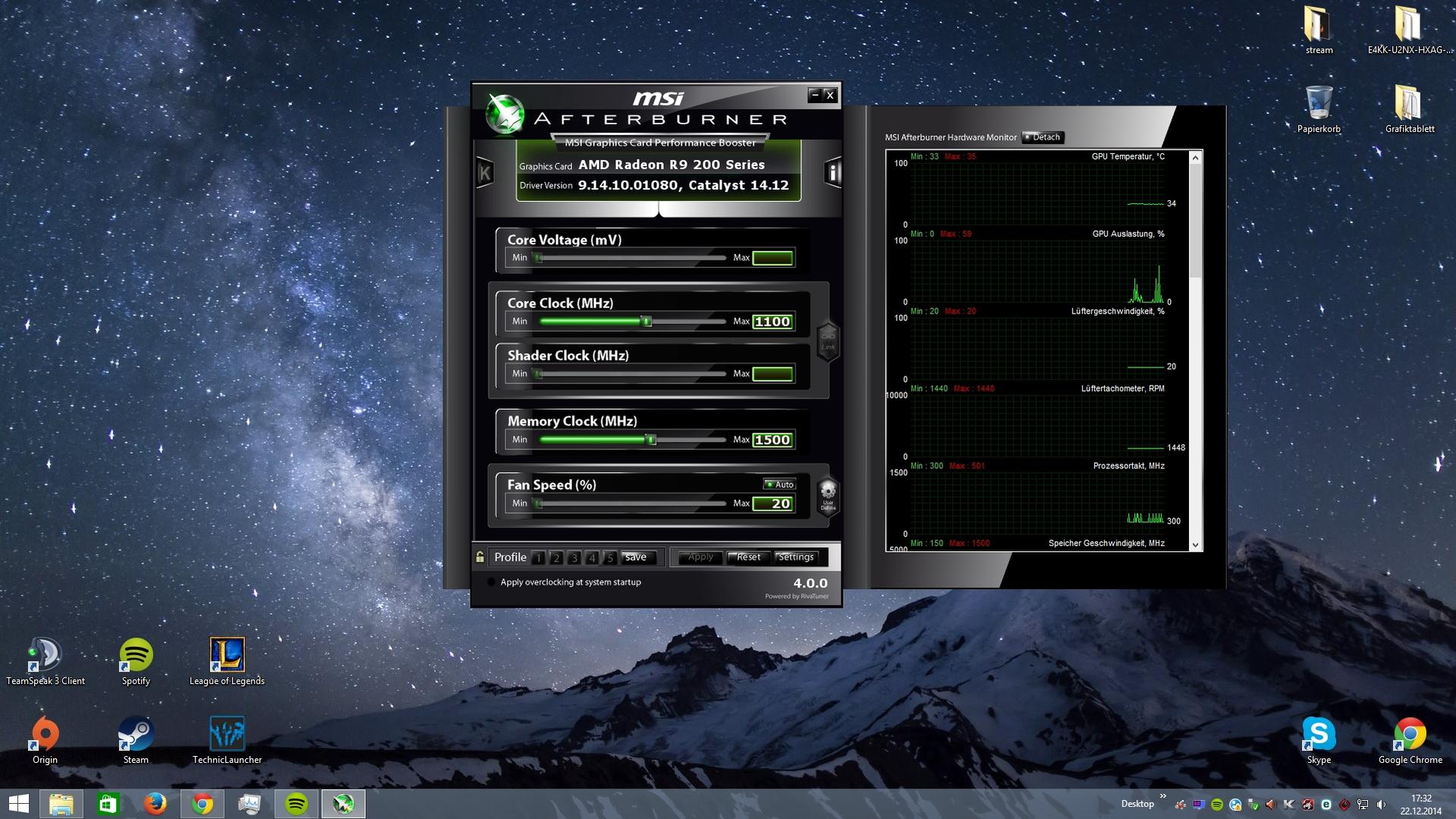Select profile slot 5

point(609,558)
